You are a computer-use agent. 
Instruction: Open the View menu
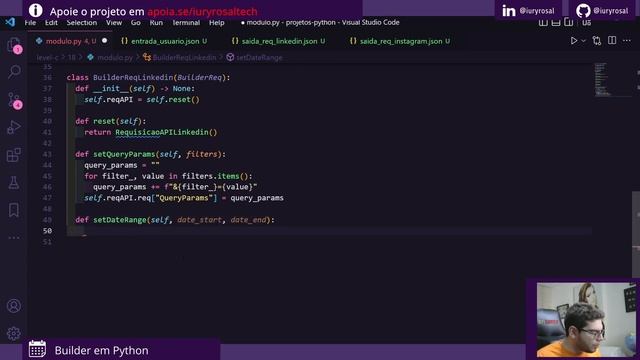click(x=114, y=22)
